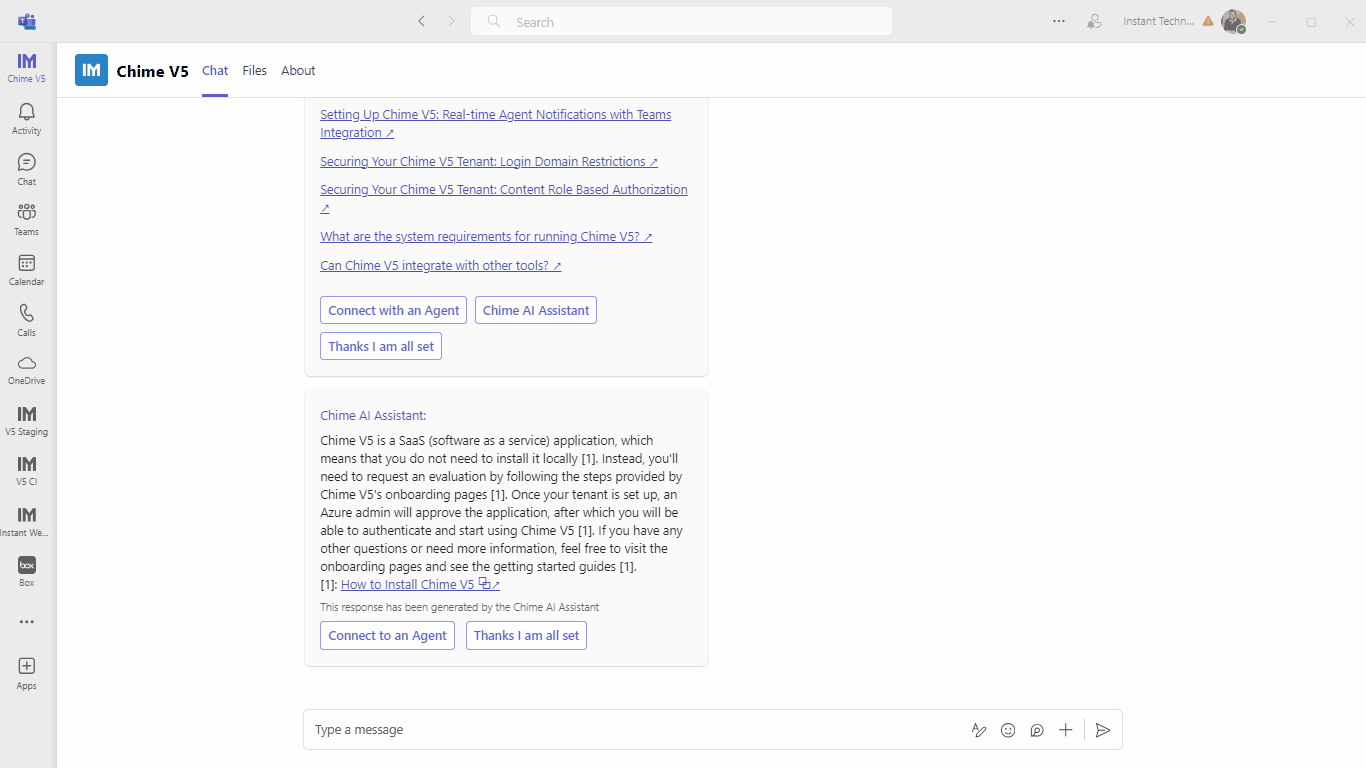The width and height of the screenshot is (1366, 768).
Task: Open the Calendar app
Action: (27, 269)
